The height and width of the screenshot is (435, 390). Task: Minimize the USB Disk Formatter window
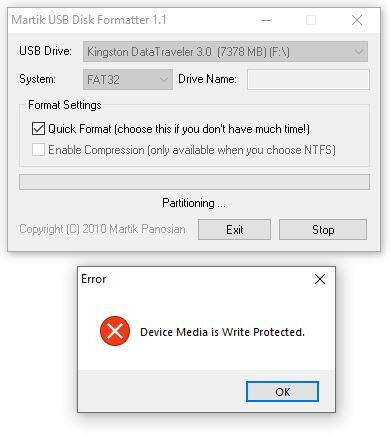pos(266,20)
